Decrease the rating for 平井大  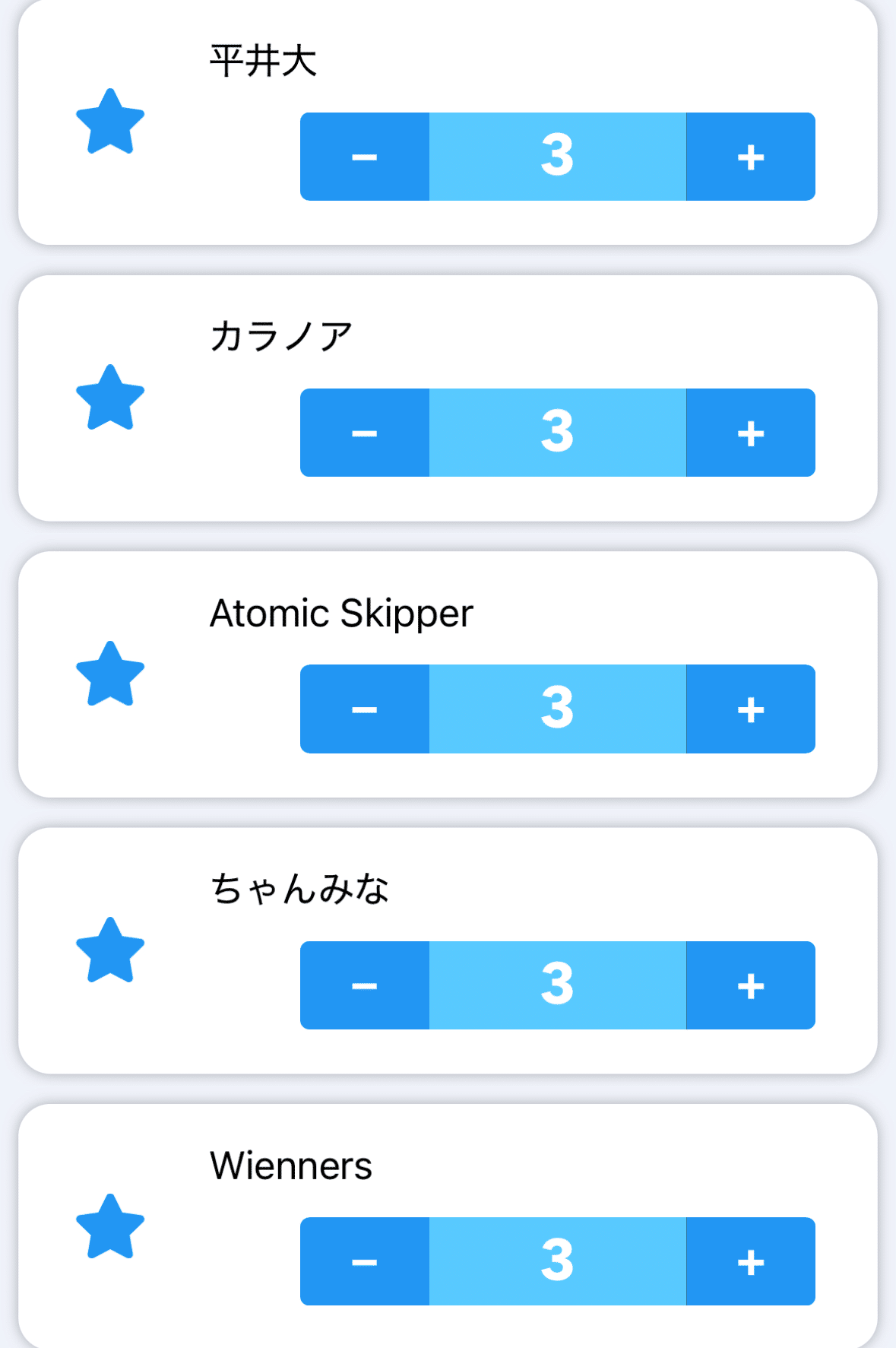(365, 157)
